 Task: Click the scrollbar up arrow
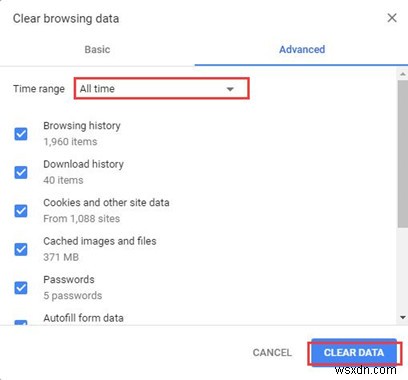[403, 74]
